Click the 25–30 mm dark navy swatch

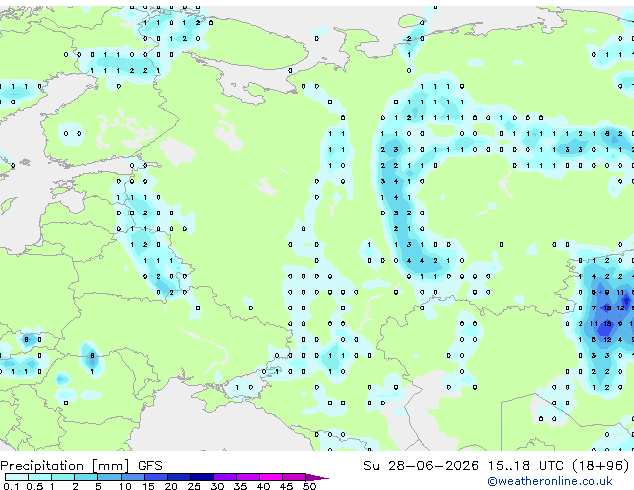[x=201, y=477]
